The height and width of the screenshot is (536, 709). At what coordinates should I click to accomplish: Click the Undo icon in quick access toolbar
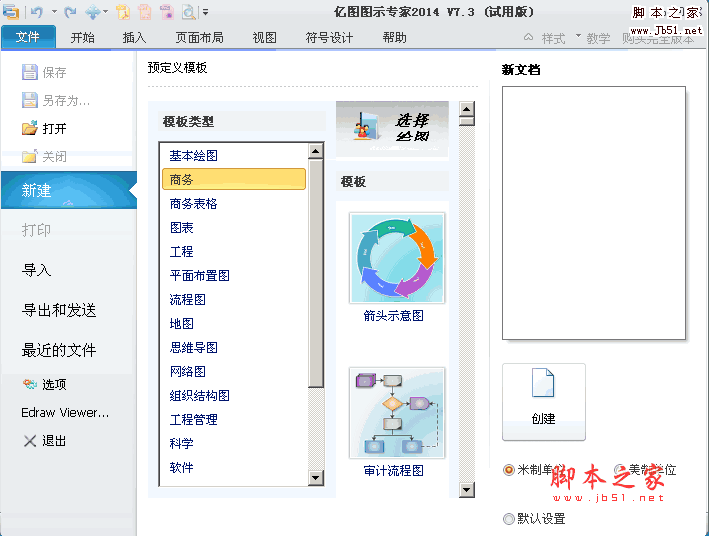click(37, 12)
